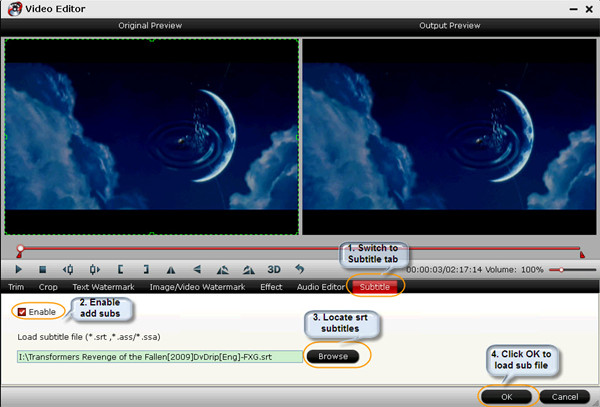The width and height of the screenshot is (600, 407).
Task: Click the Output Preview video frame
Action: click(449, 137)
